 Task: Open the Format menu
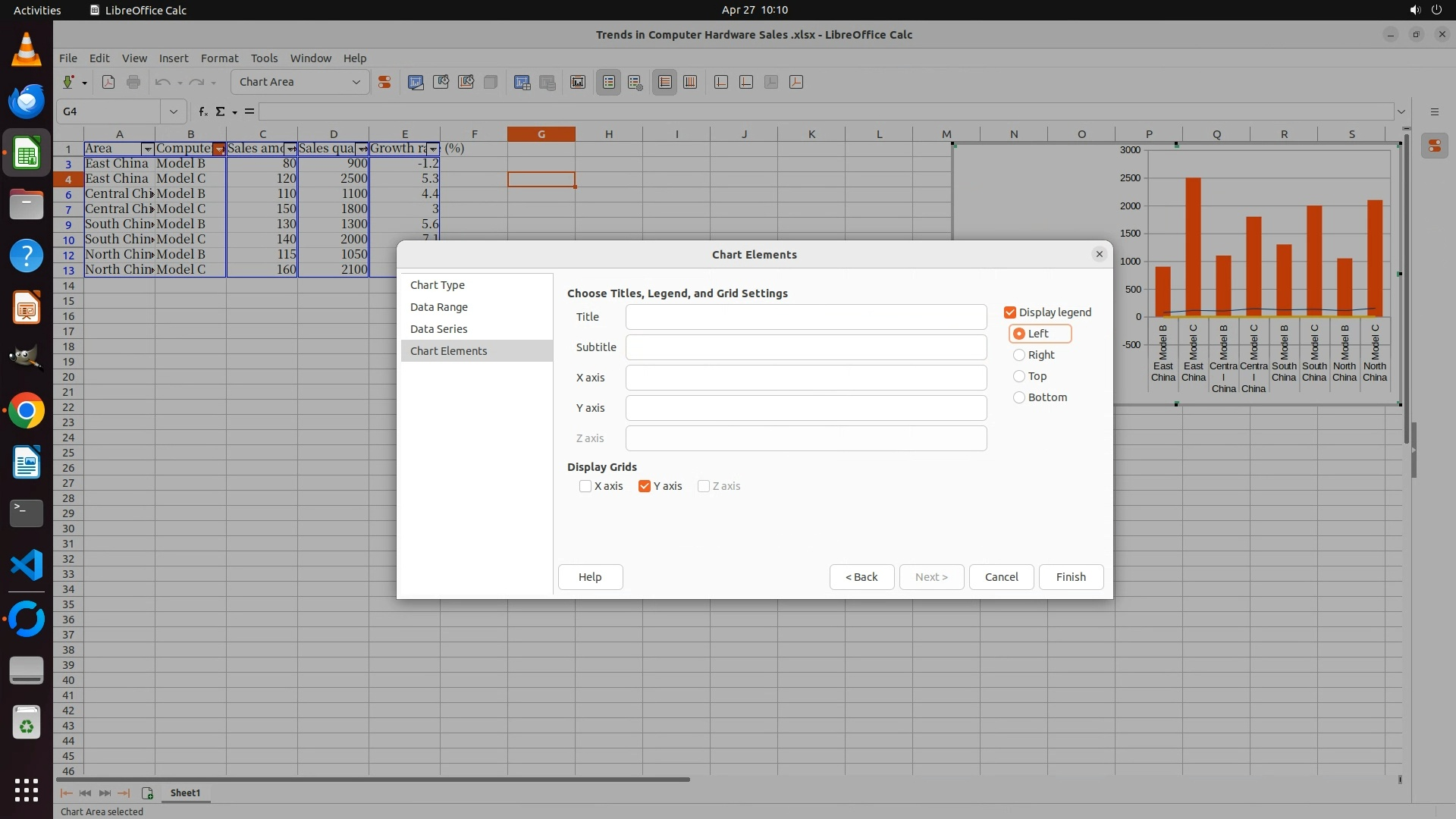(x=219, y=58)
